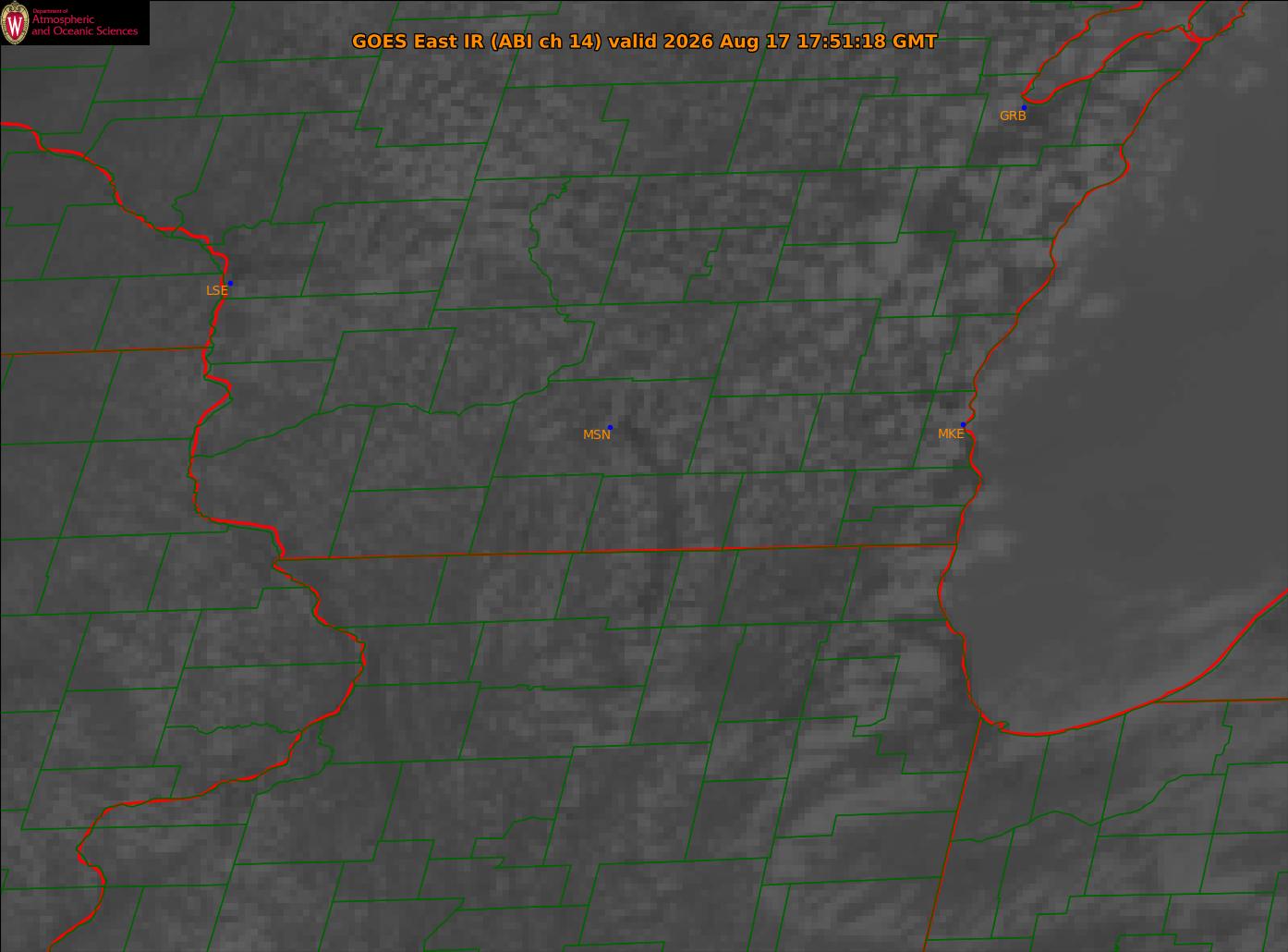Click the MSN station label
Viewport: 1288px width, 952px height.
(597, 434)
